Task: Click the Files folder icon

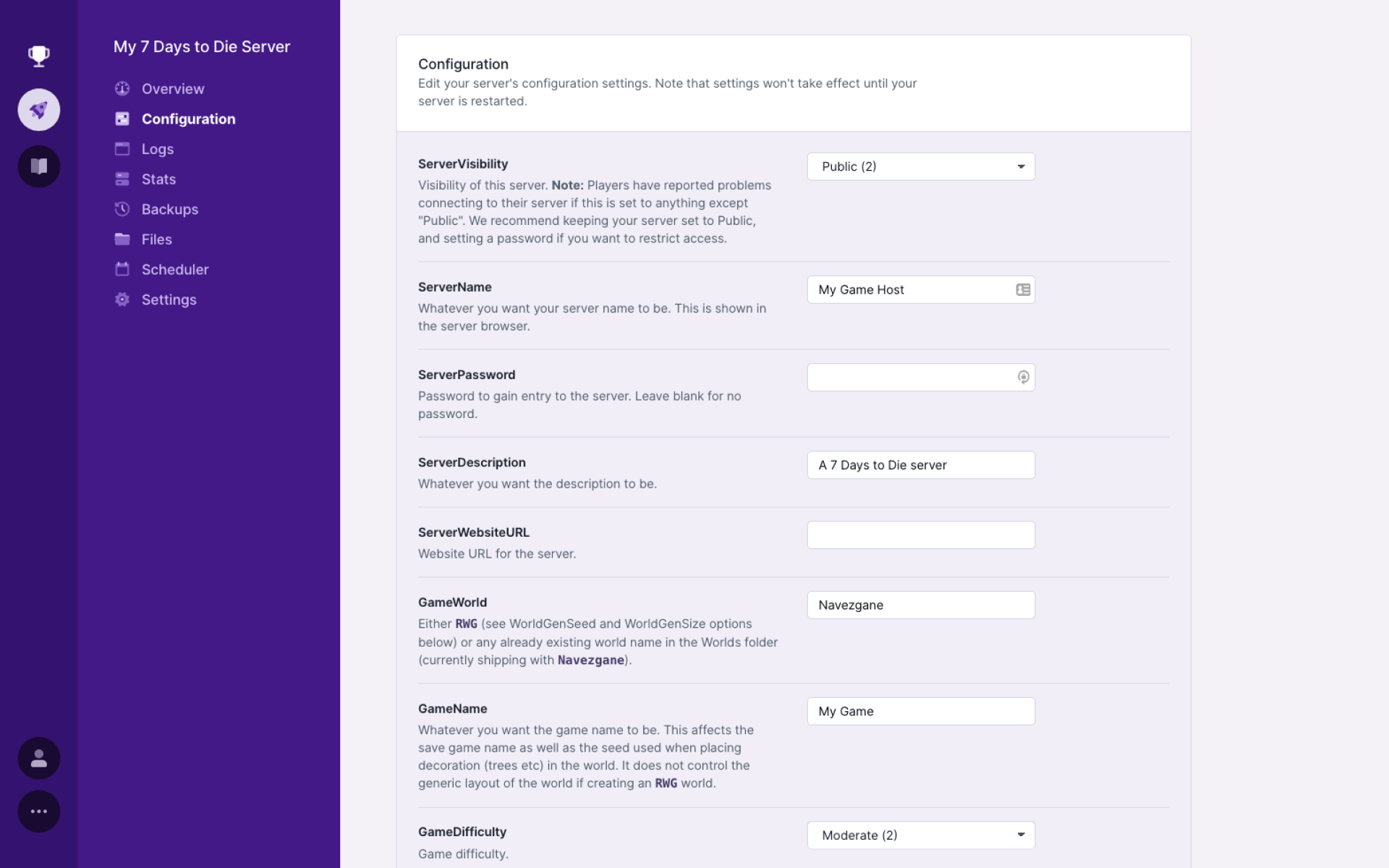Action: click(122, 239)
